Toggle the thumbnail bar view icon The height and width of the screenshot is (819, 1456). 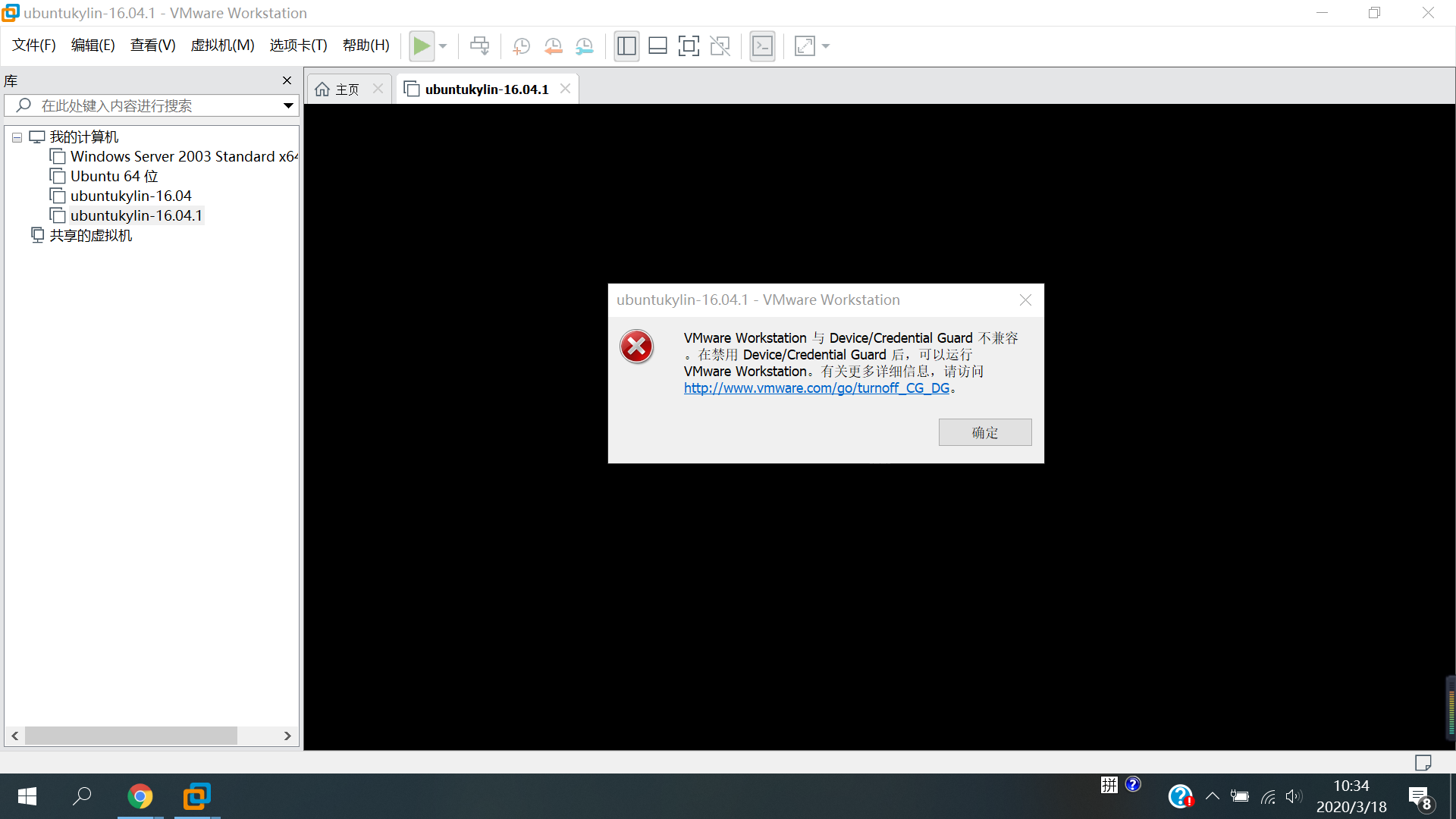(x=657, y=46)
